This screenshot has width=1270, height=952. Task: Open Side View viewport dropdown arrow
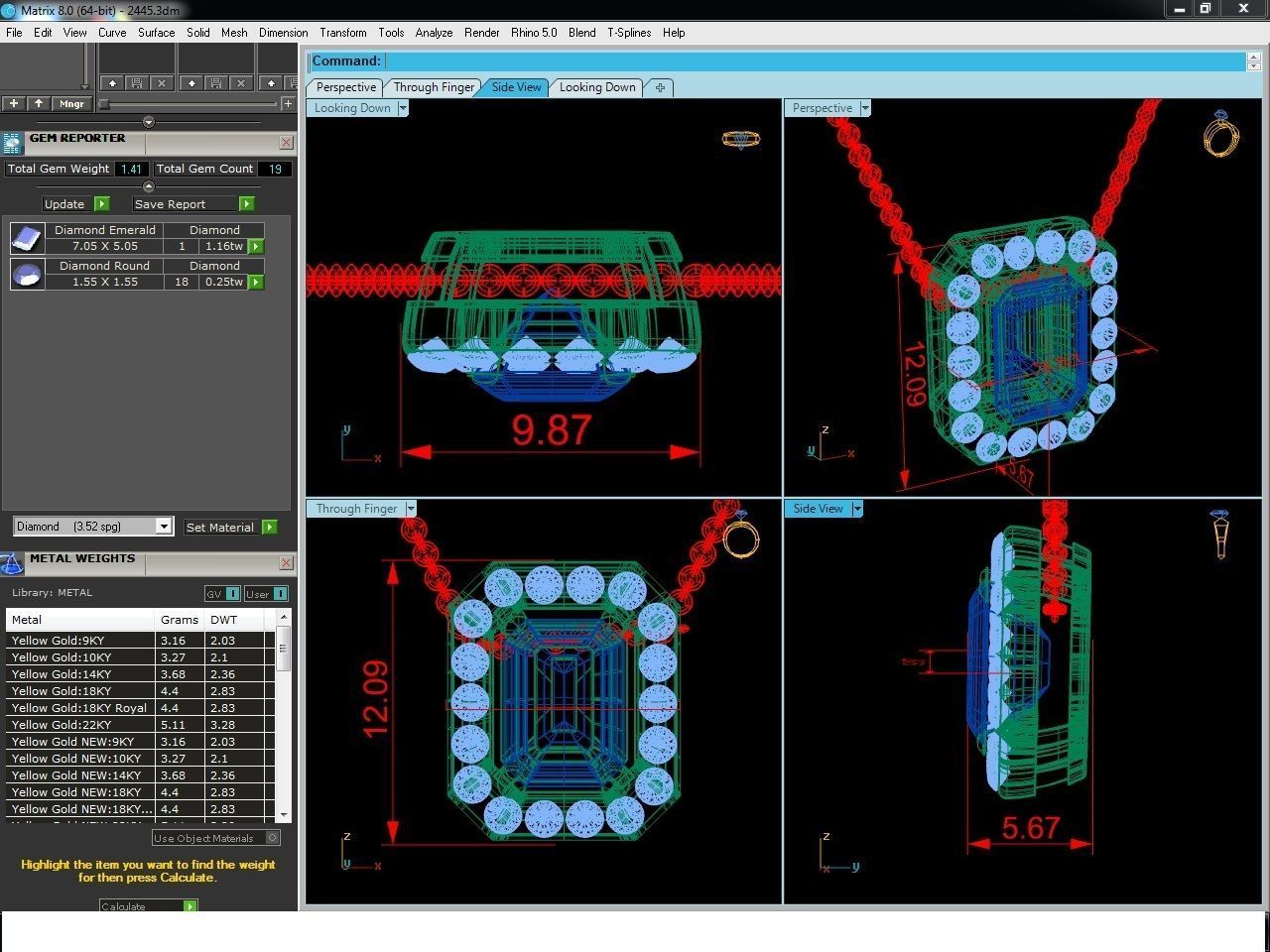[857, 509]
